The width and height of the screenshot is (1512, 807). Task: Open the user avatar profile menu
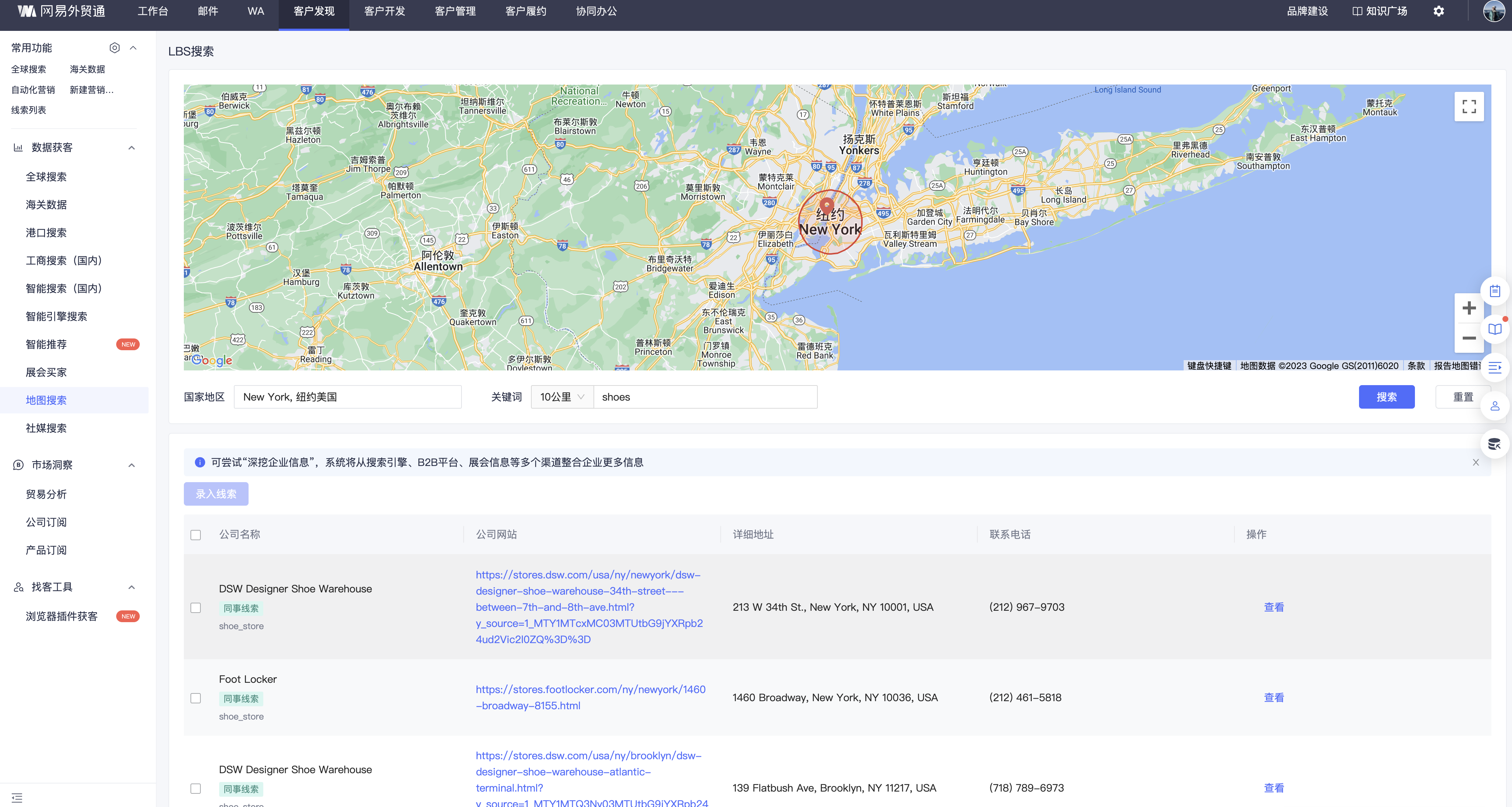coord(1493,11)
